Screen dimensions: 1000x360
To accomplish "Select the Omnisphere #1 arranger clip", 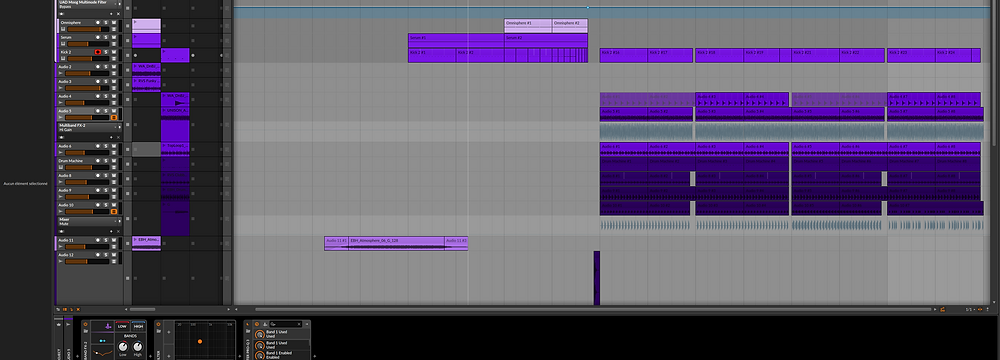I will 527,26.
